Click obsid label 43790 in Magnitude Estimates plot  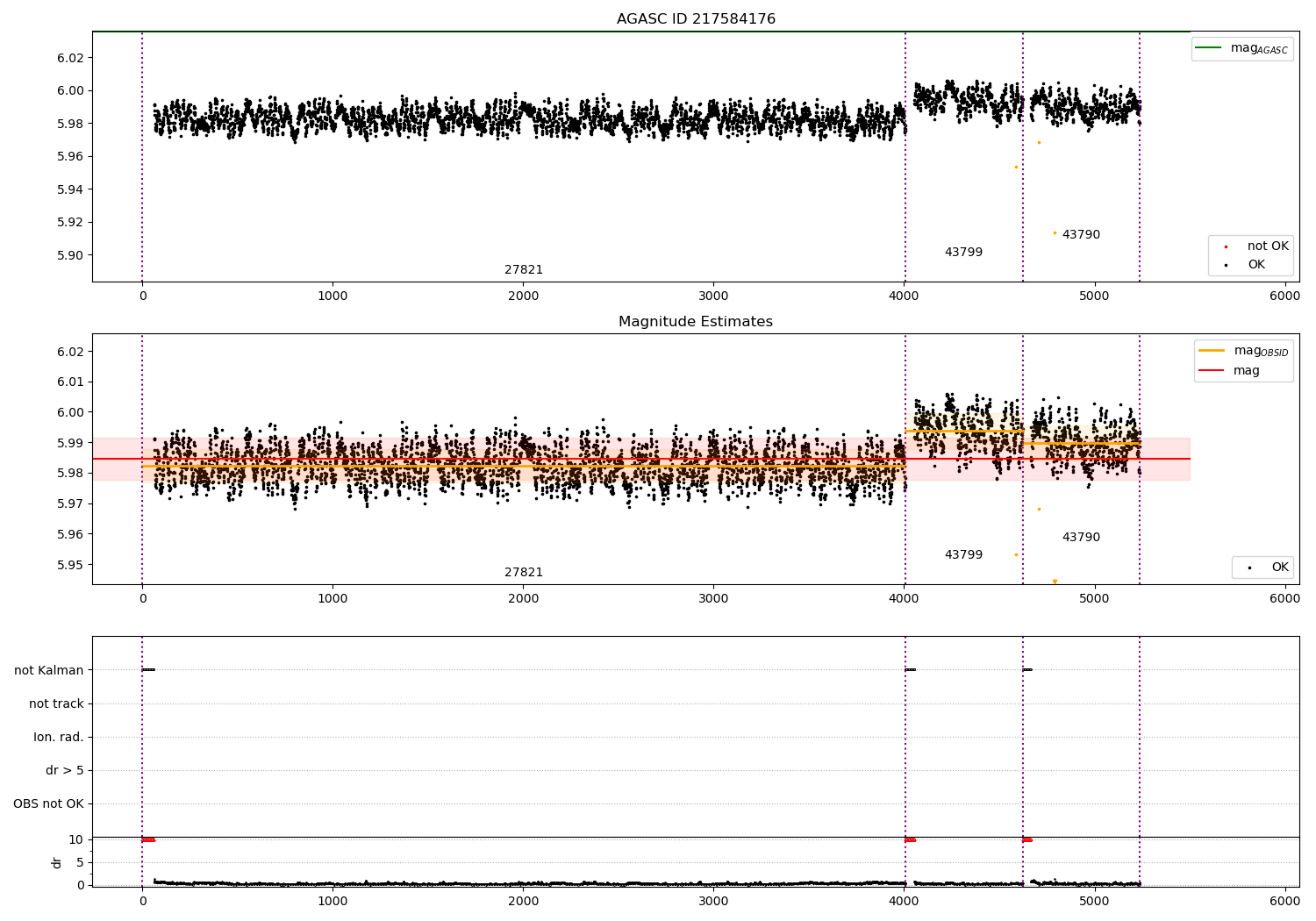click(x=1081, y=538)
